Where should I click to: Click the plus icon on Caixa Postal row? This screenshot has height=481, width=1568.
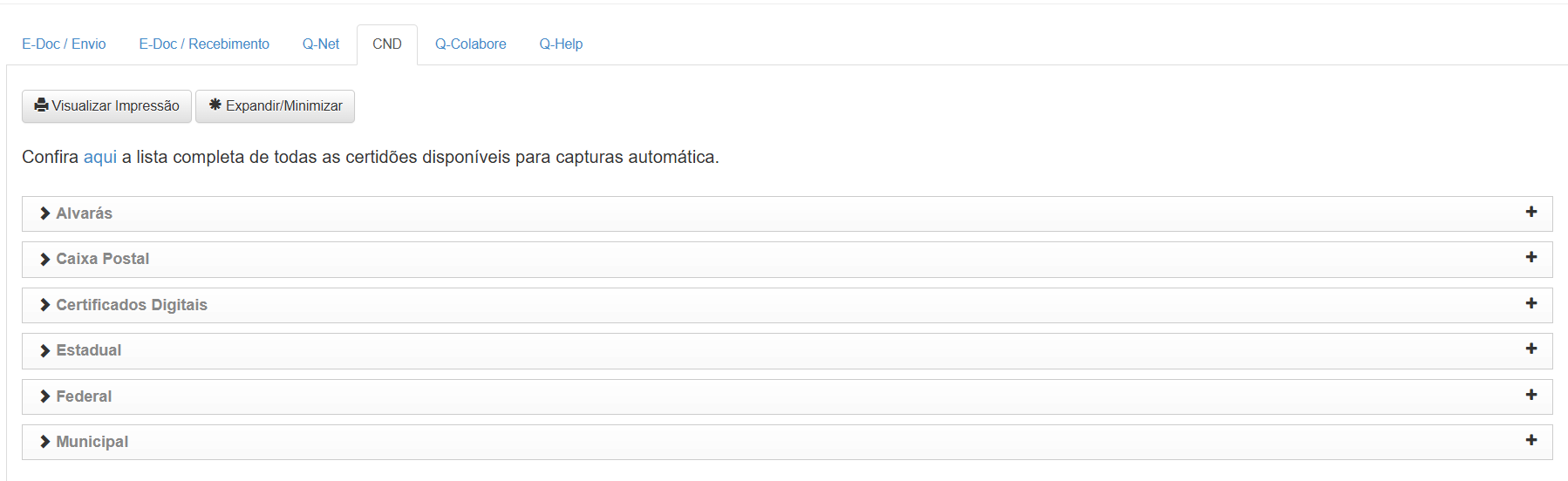[x=1531, y=257]
